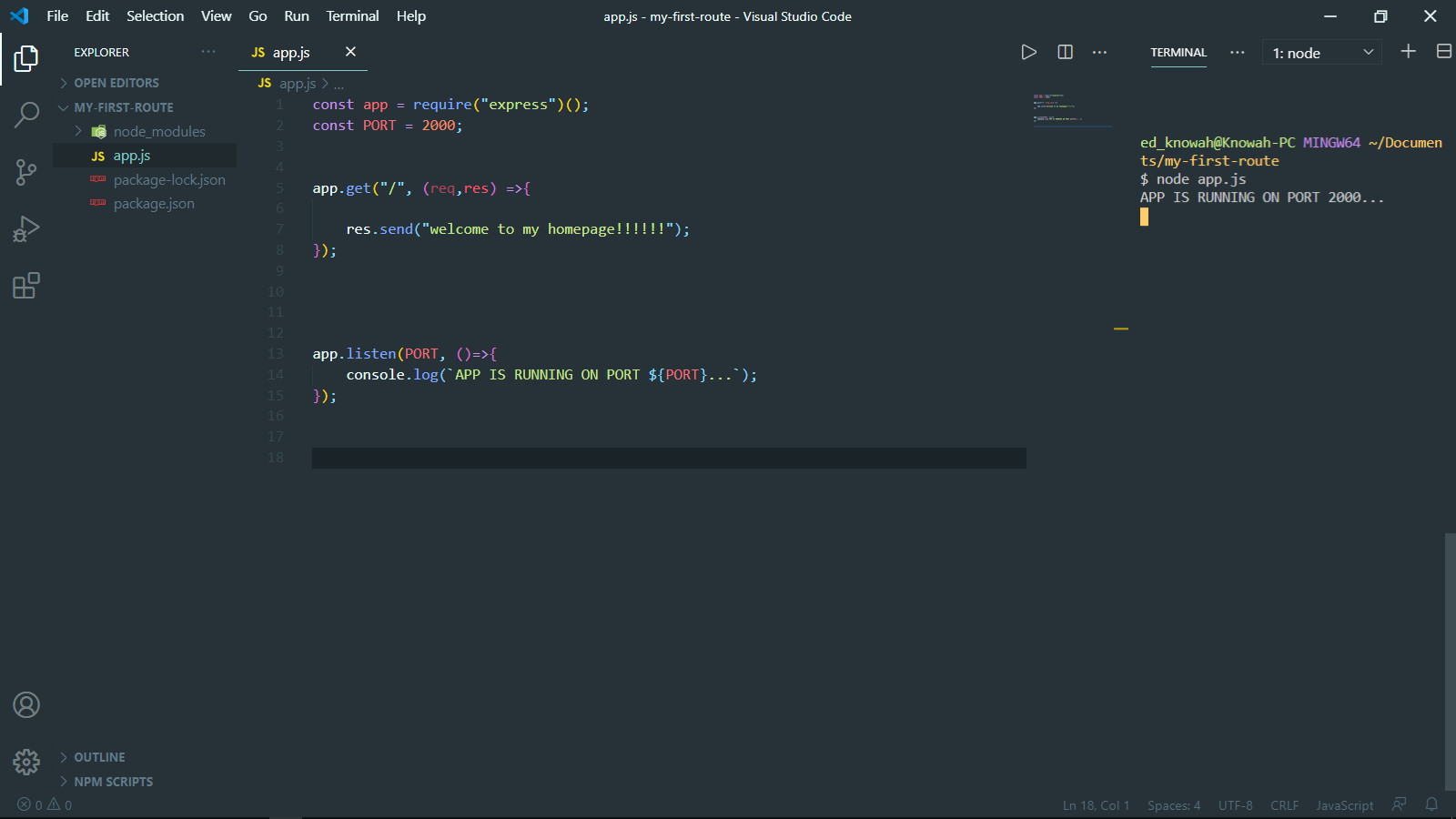Click the PORT value 2000 in code
The image size is (1456, 819).
439,126
